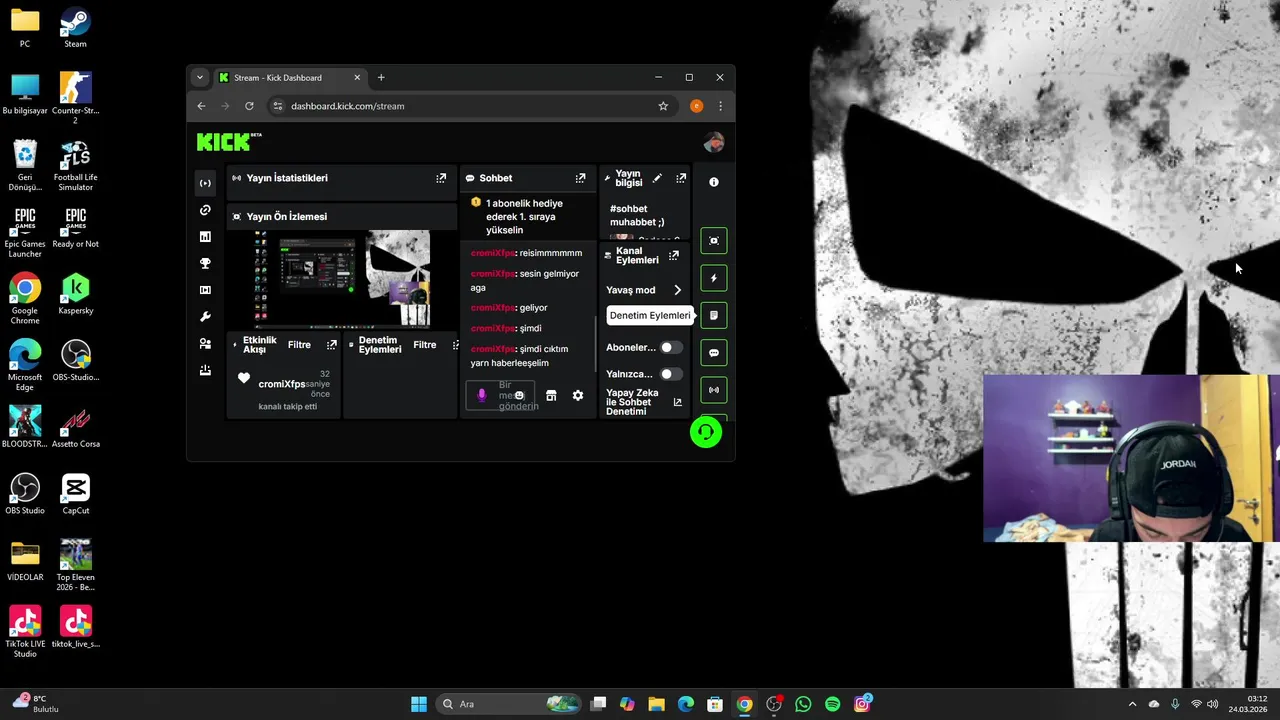Open Chrome three-dot menu
1280x720 pixels.
(x=720, y=106)
